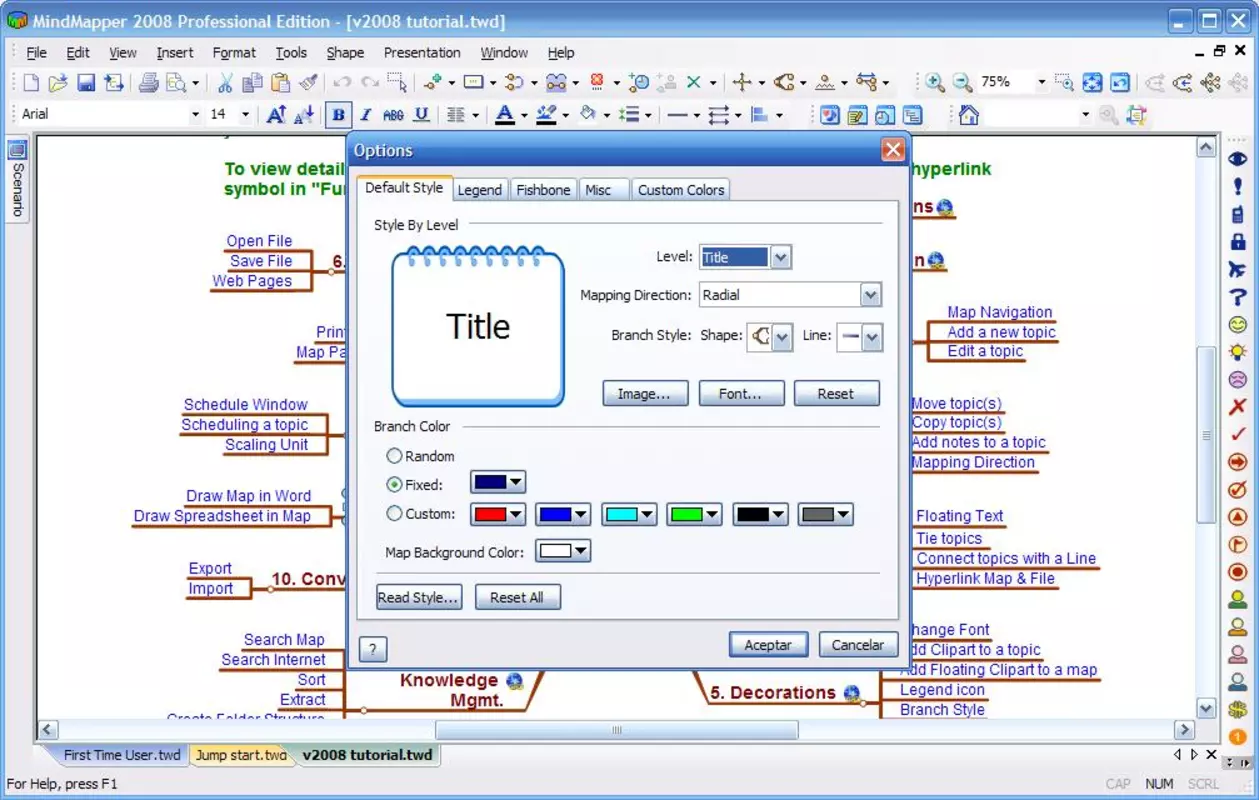Screen dimensions: 1259x800
Task: Open the red custom color swatch
Action: [498, 515]
